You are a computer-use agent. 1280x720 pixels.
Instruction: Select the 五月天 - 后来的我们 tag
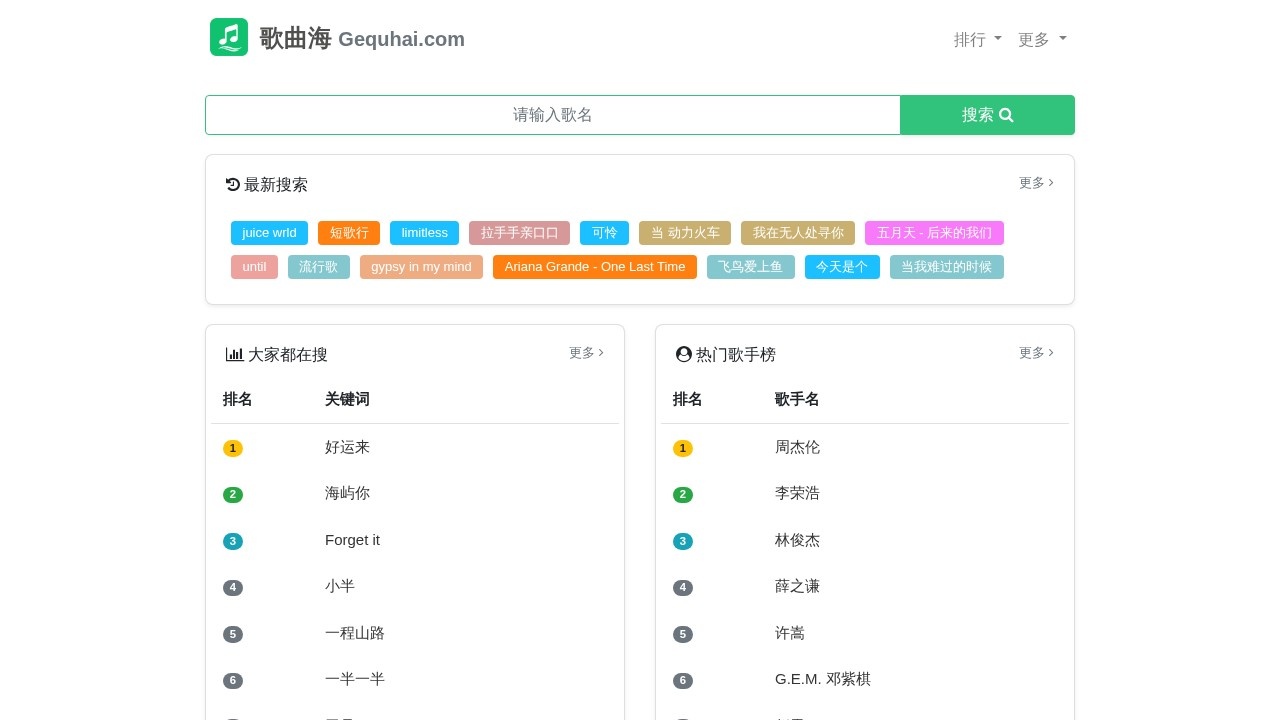(x=935, y=233)
